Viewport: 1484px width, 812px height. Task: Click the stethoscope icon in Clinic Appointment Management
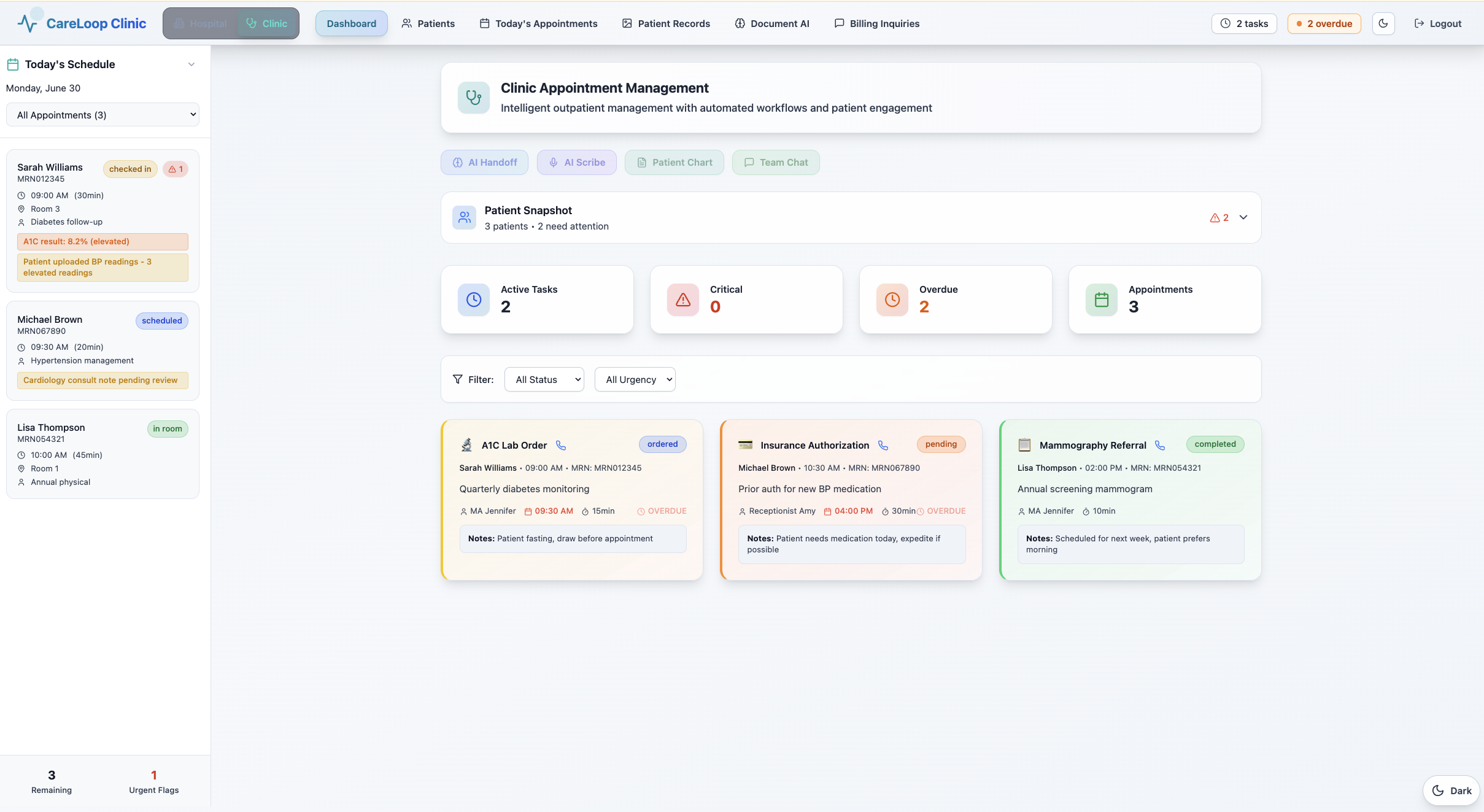[x=473, y=98]
